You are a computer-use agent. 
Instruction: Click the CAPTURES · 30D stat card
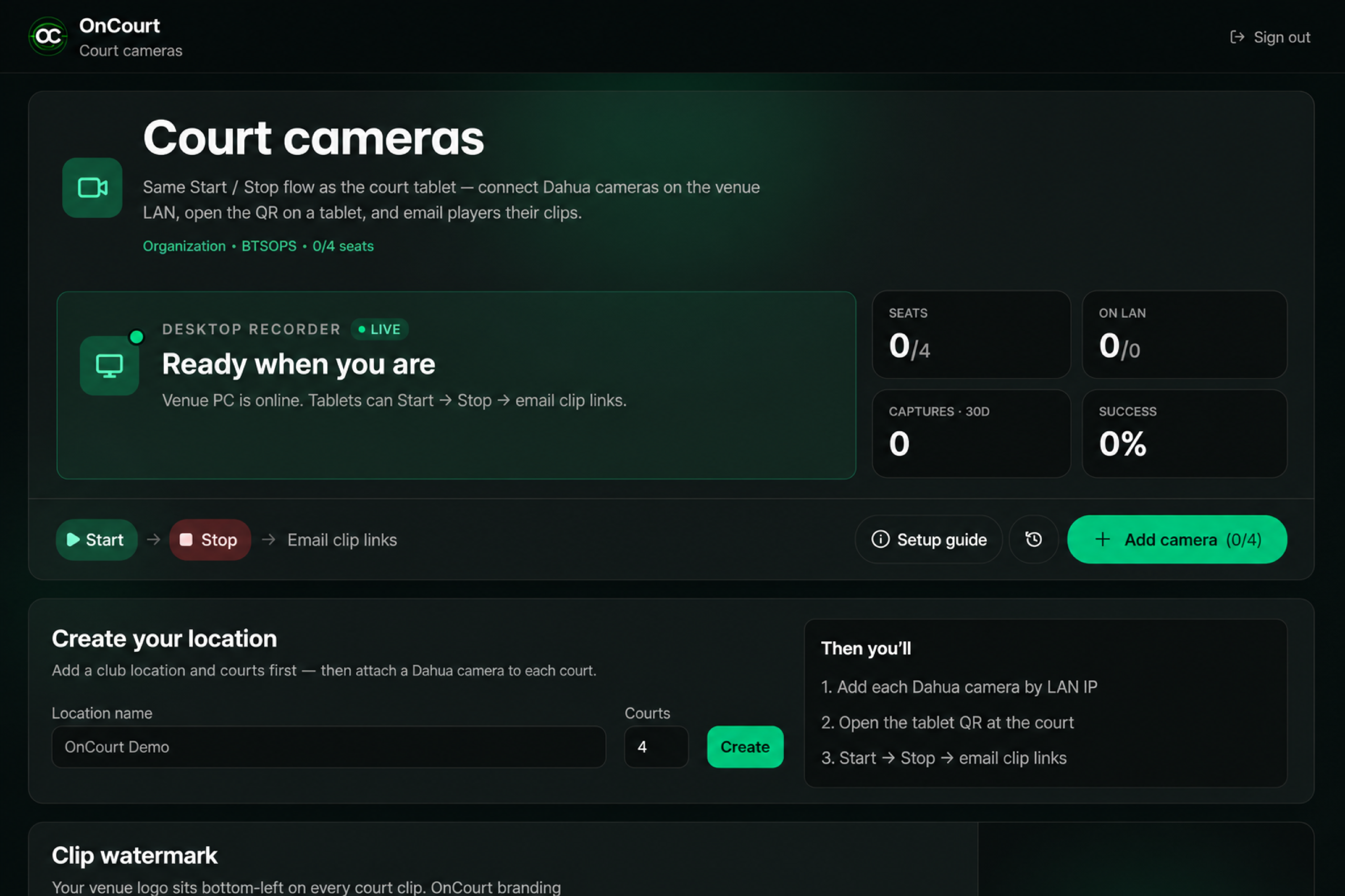pos(971,434)
